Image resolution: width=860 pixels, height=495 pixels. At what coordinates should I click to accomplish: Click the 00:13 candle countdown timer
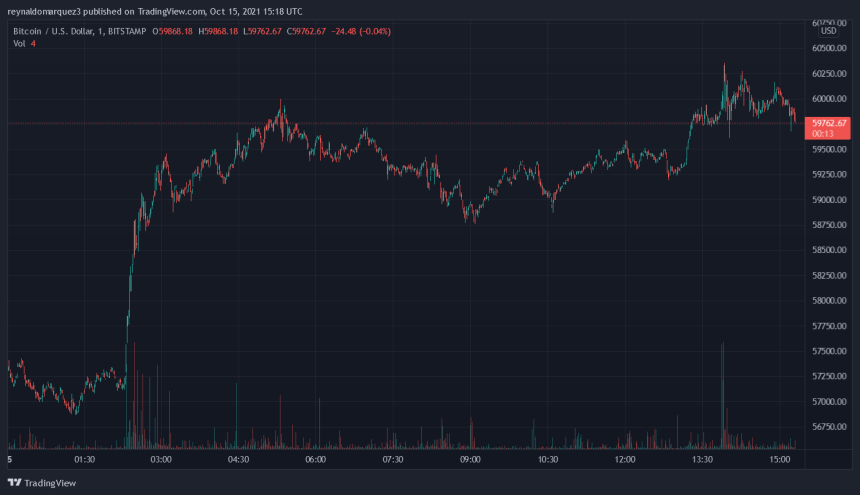(x=822, y=134)
